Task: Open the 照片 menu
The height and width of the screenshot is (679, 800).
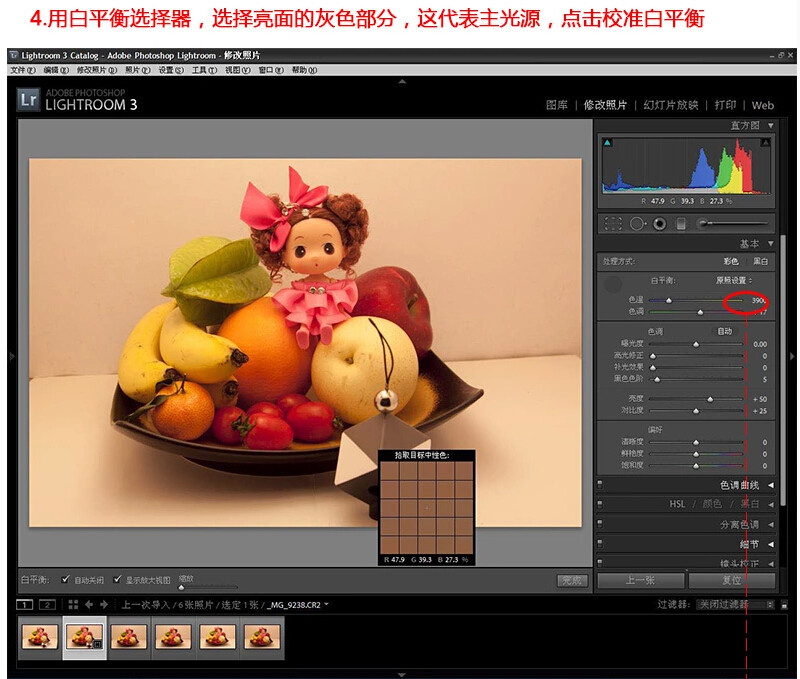Action: (x=138, y=70)
